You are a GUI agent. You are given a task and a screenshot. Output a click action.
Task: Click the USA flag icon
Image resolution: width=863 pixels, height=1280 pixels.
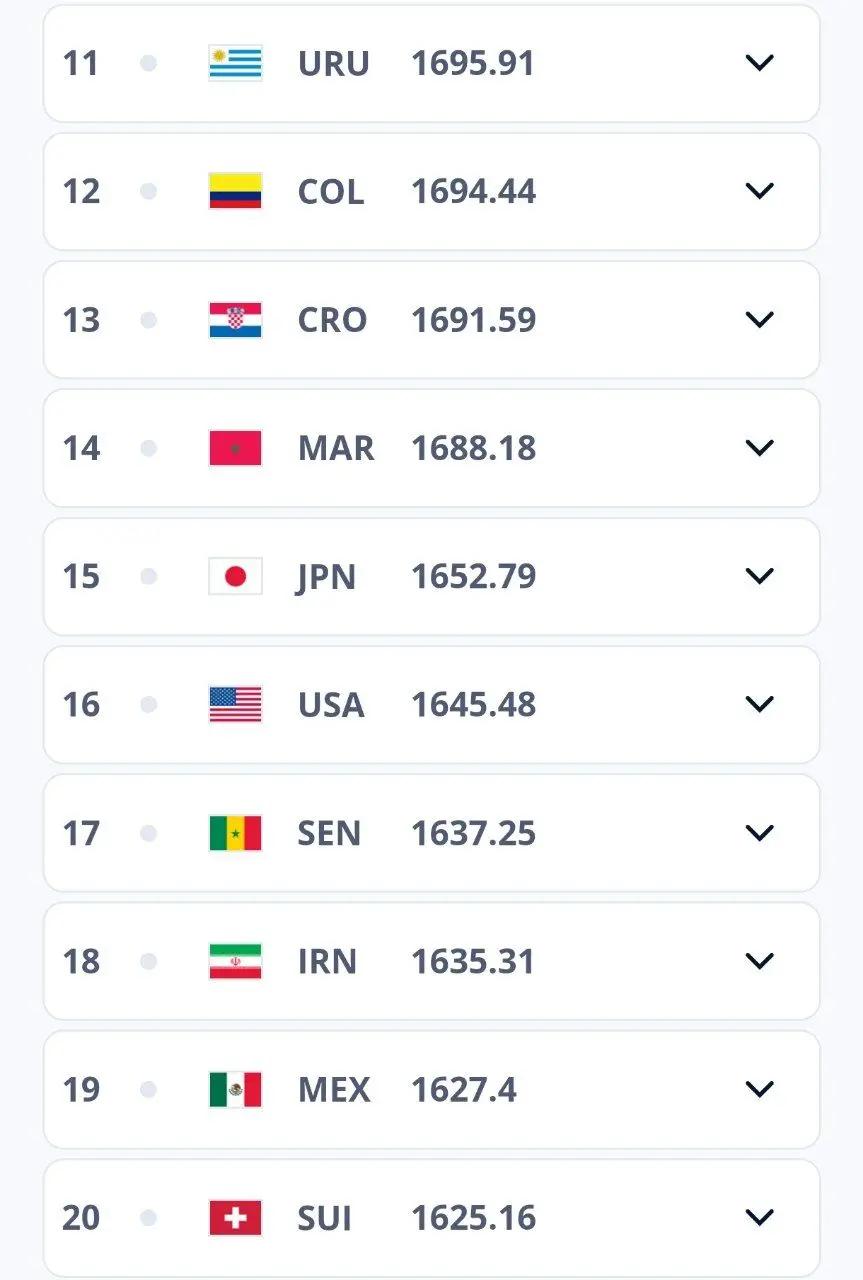point(235,704)
